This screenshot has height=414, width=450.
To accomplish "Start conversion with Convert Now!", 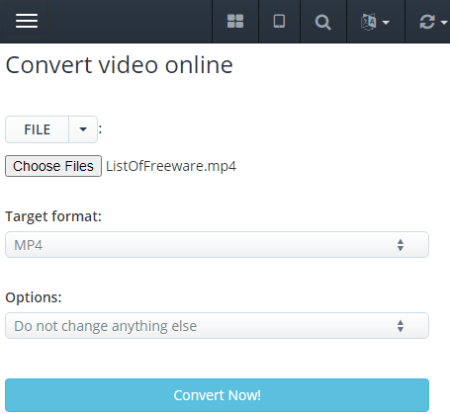I will pos(217,395).
